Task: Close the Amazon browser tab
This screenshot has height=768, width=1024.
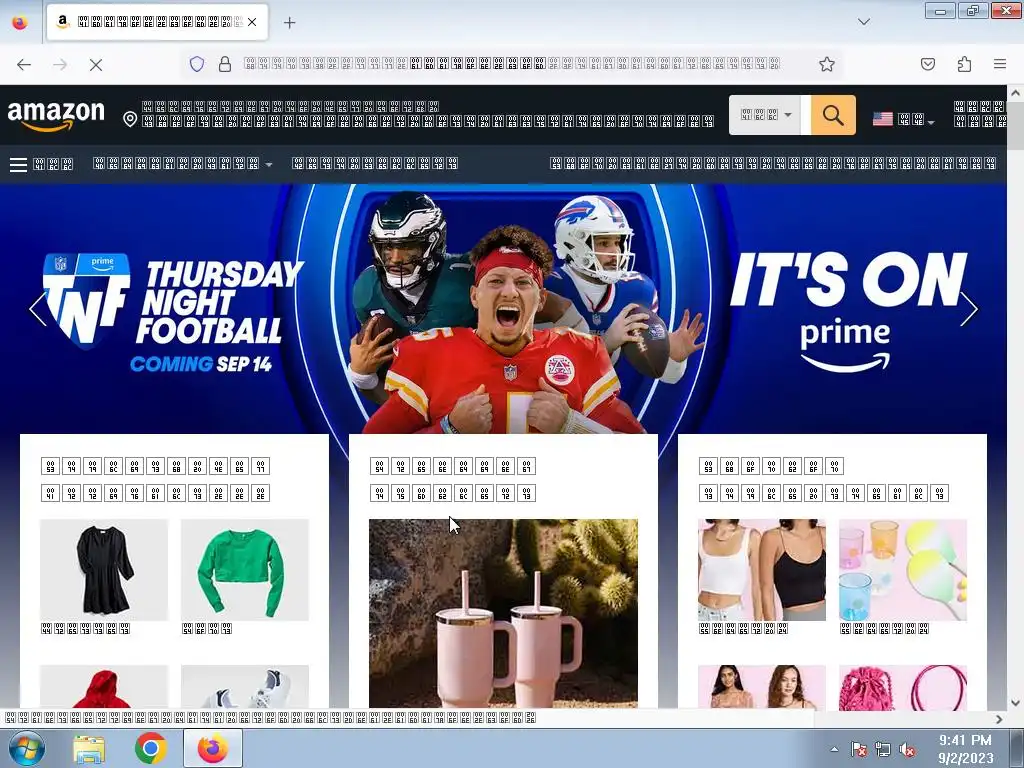Action: pyautogui.click(x=252, y=22)
